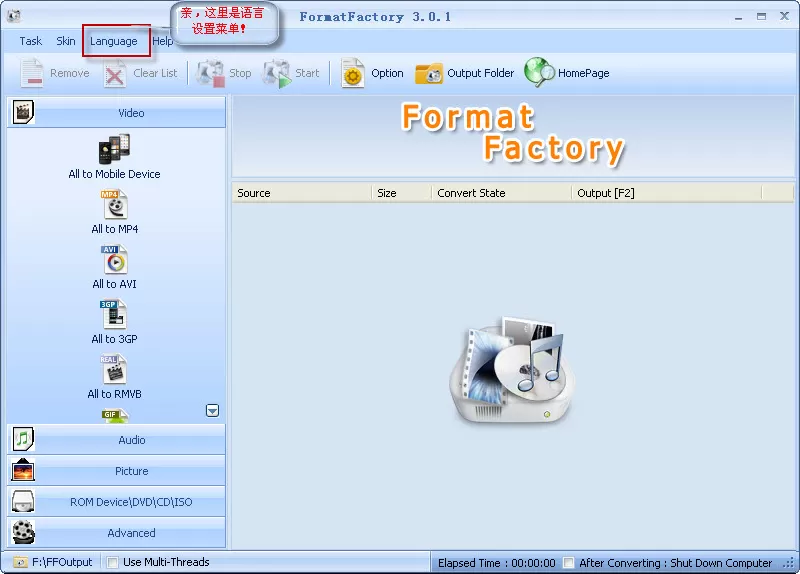Screen dimensions: 800x574
Task: Open the Help menu
Action: coord(162,41)
